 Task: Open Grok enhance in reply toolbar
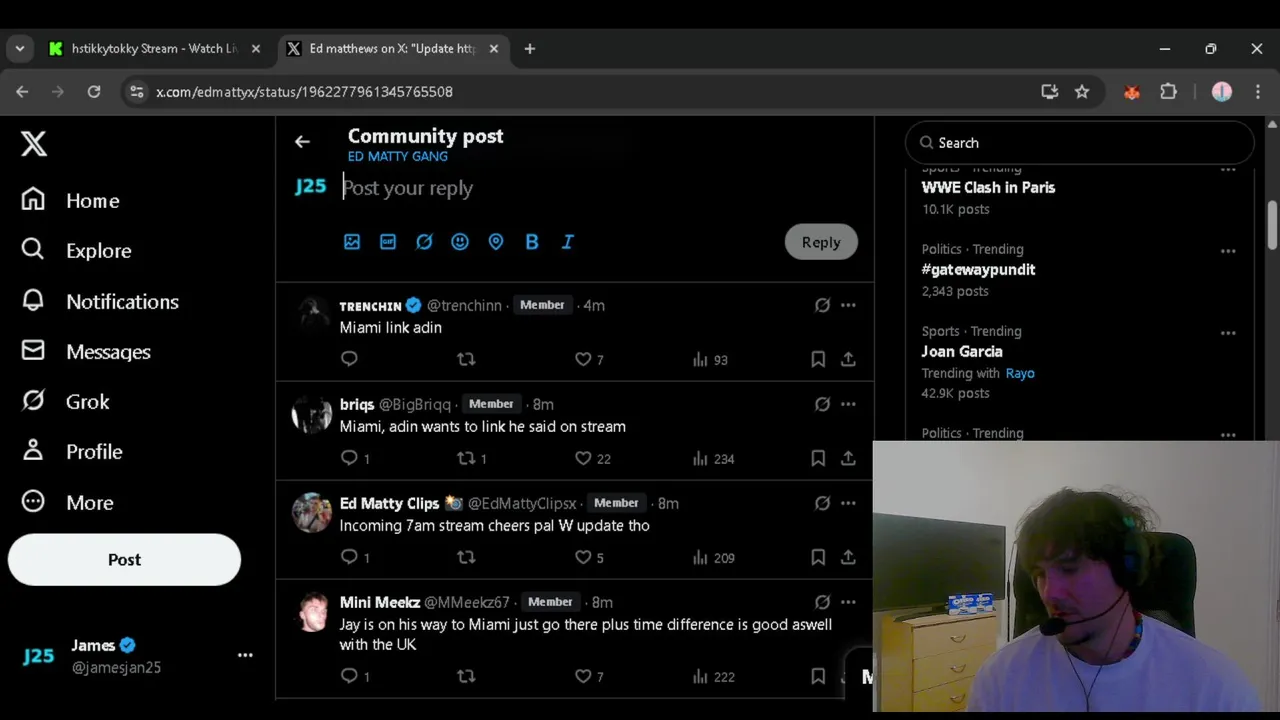click(424, 242)
